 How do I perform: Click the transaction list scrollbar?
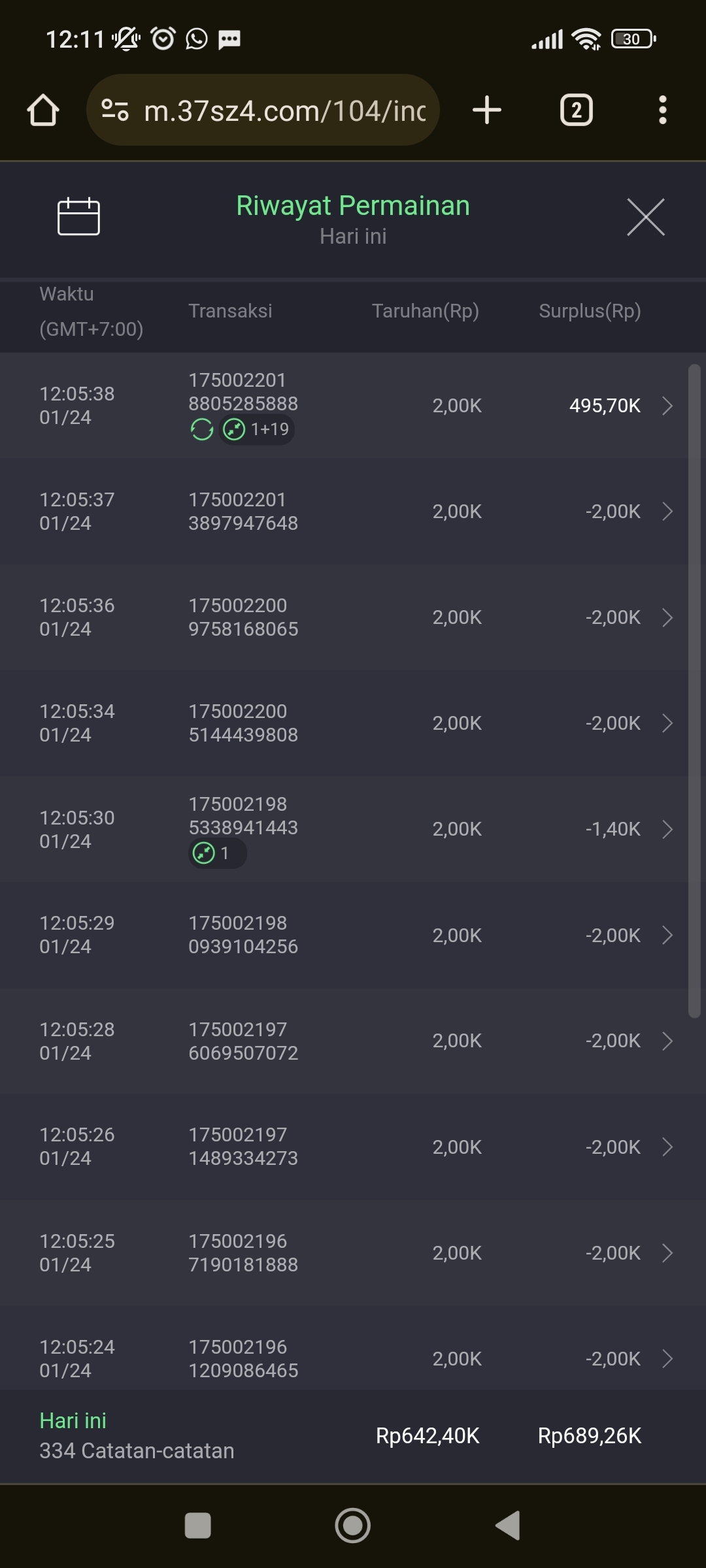(x=694, y=691)
